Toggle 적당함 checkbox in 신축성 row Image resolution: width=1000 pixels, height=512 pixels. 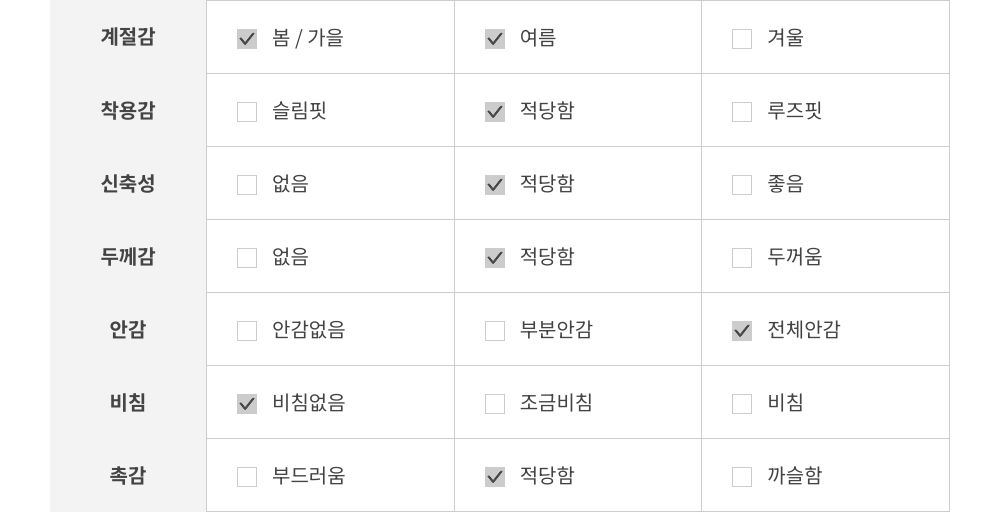coord(495,185)
